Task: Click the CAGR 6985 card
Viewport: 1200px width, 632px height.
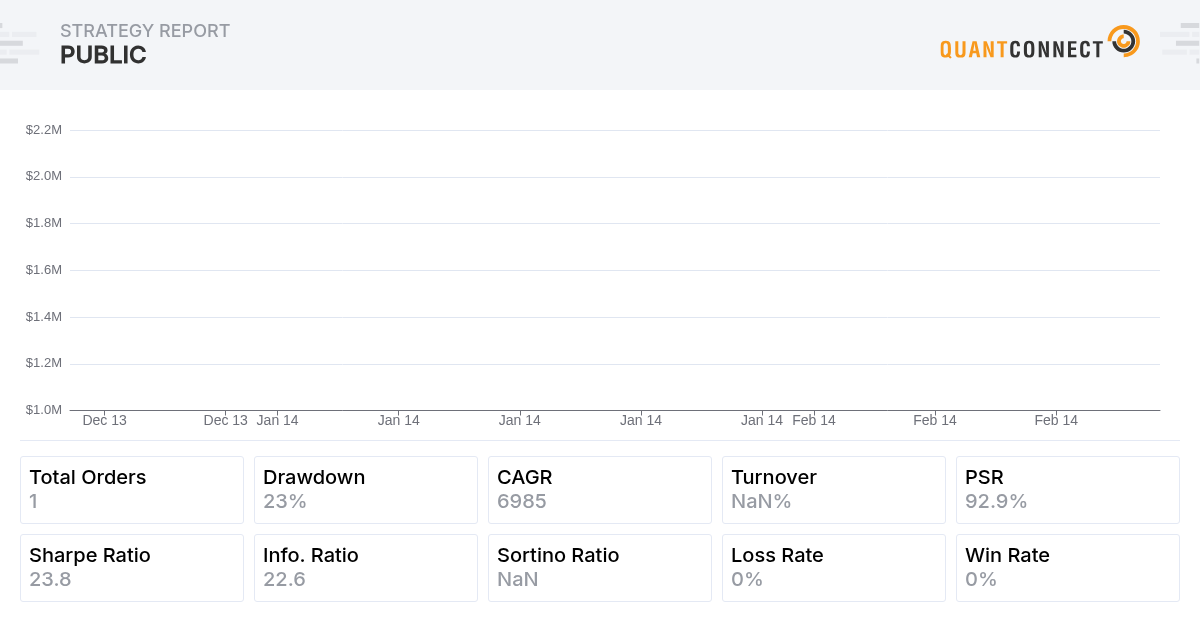Action: (600, 490)
